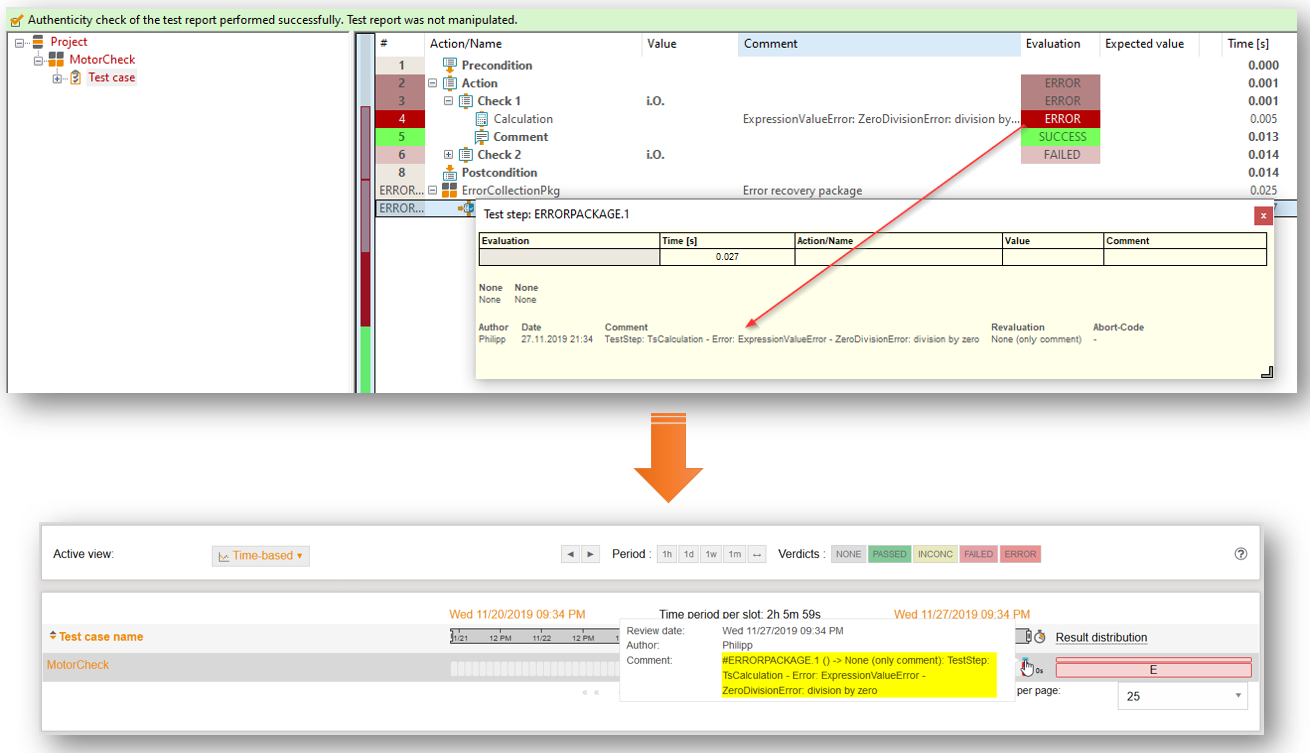Set period to 1w
The image size is (1310, 753).
click(710, 554)
